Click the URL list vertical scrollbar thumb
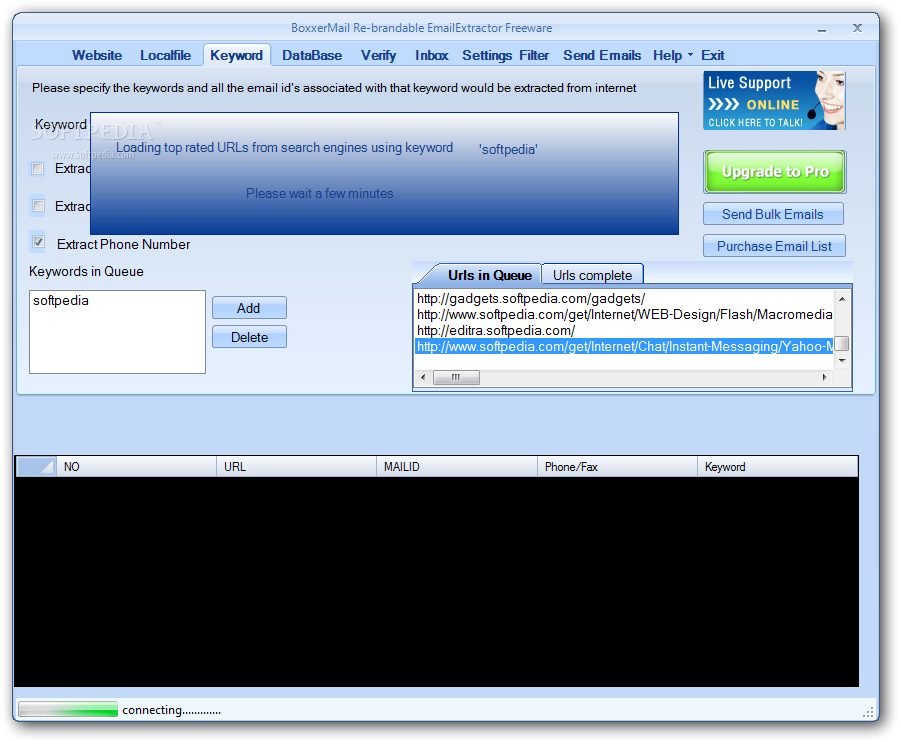This screenshot has height=742, width=900. click(x=842, y=343)
